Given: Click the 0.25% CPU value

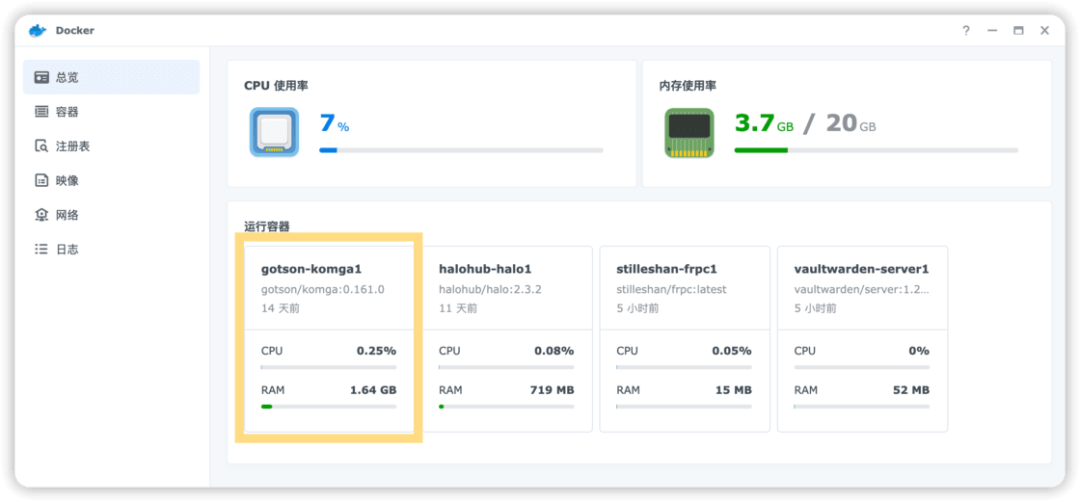Looking at the screenshot, I should coord(376,351).
